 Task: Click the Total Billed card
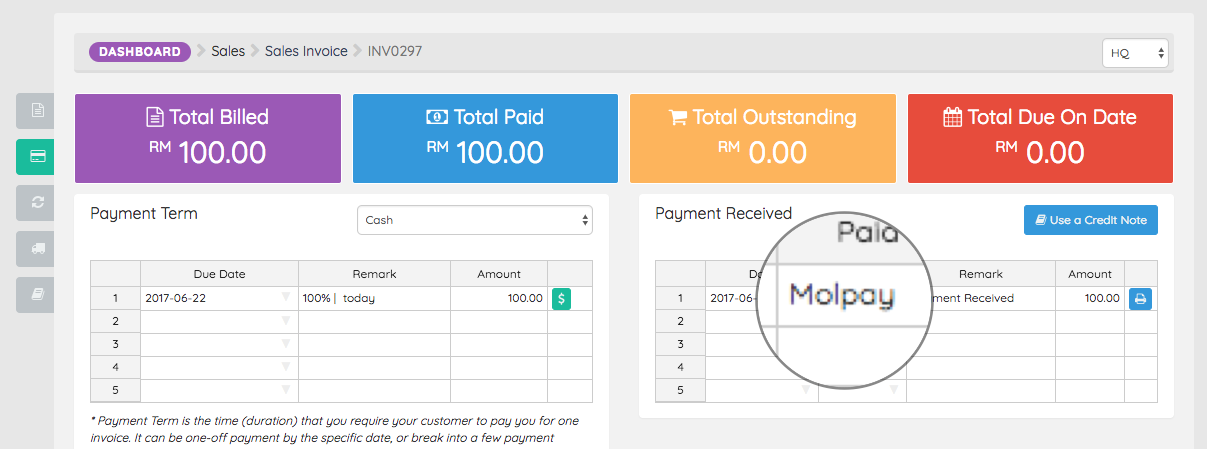coord(208,138)
